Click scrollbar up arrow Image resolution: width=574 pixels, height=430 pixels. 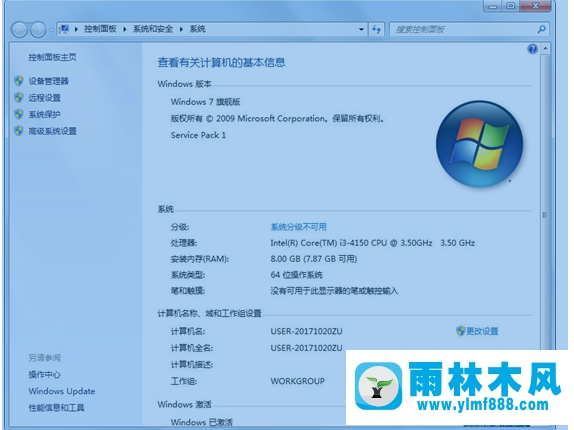(x=545, y=49)
